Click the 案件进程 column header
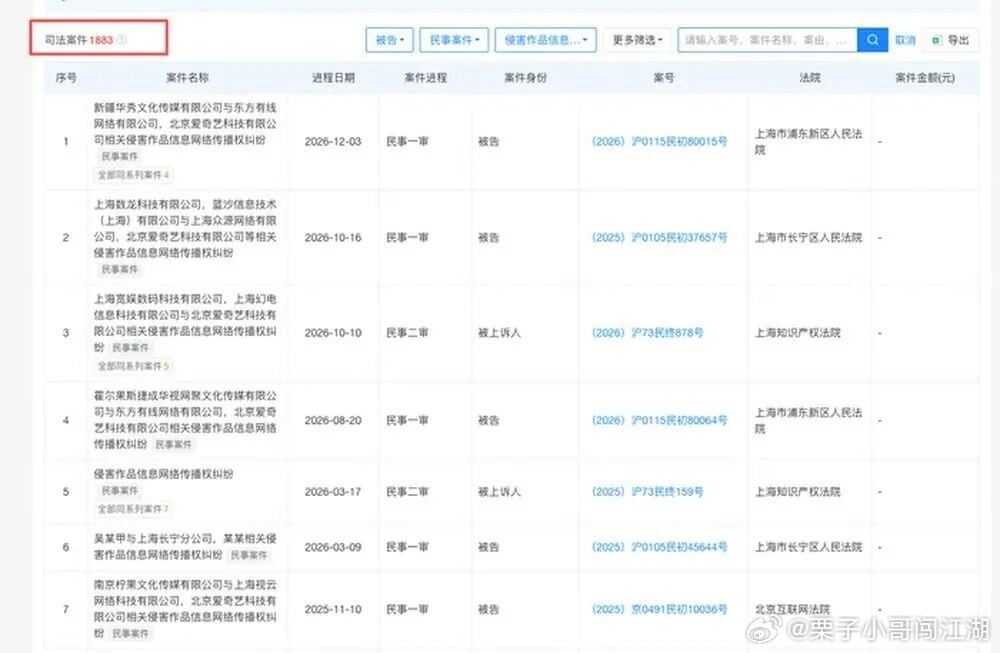The width and height of the screenshot is (1000, 653). 425,78
